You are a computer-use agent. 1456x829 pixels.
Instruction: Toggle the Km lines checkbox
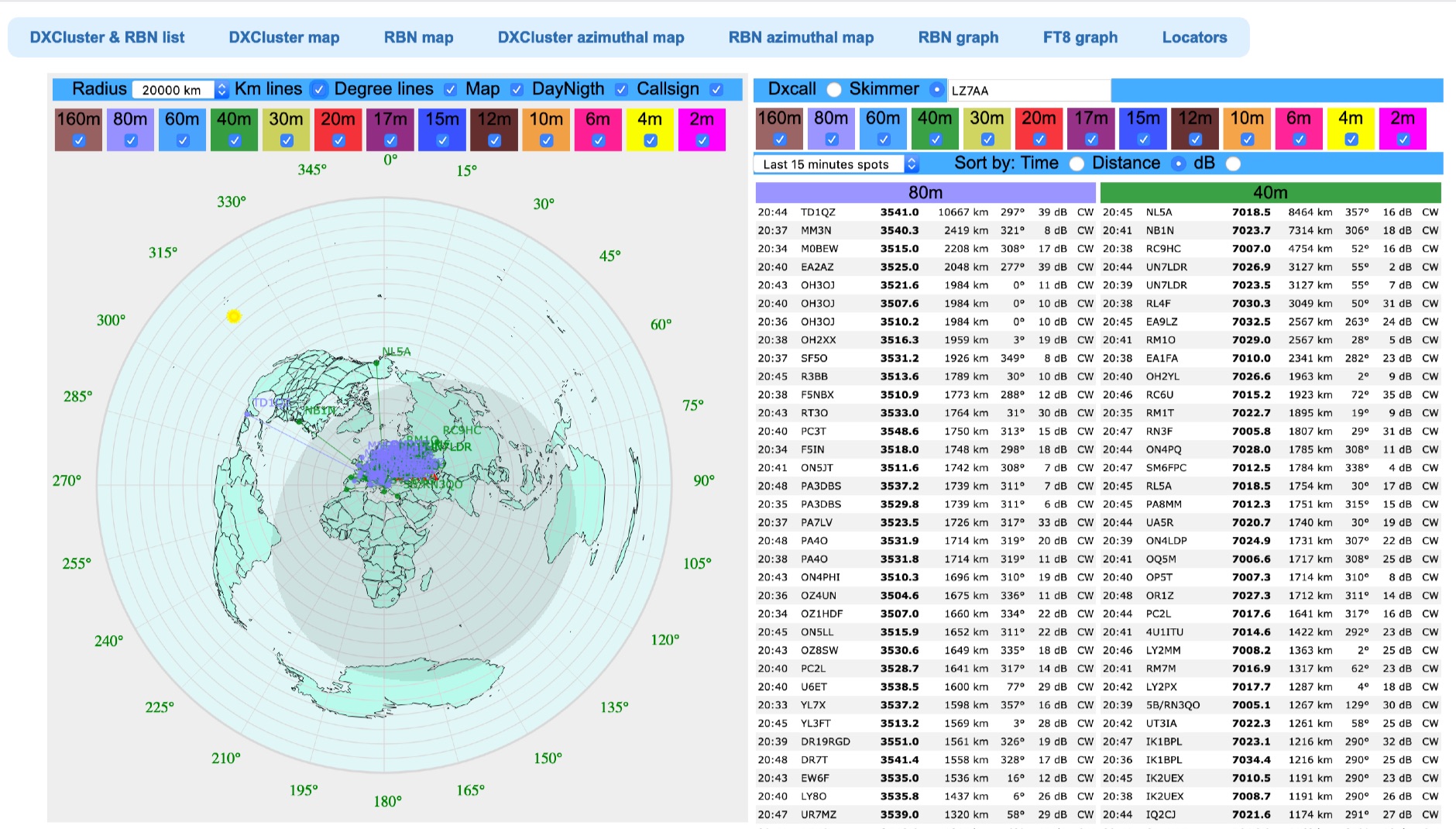[x=318, y=90]
